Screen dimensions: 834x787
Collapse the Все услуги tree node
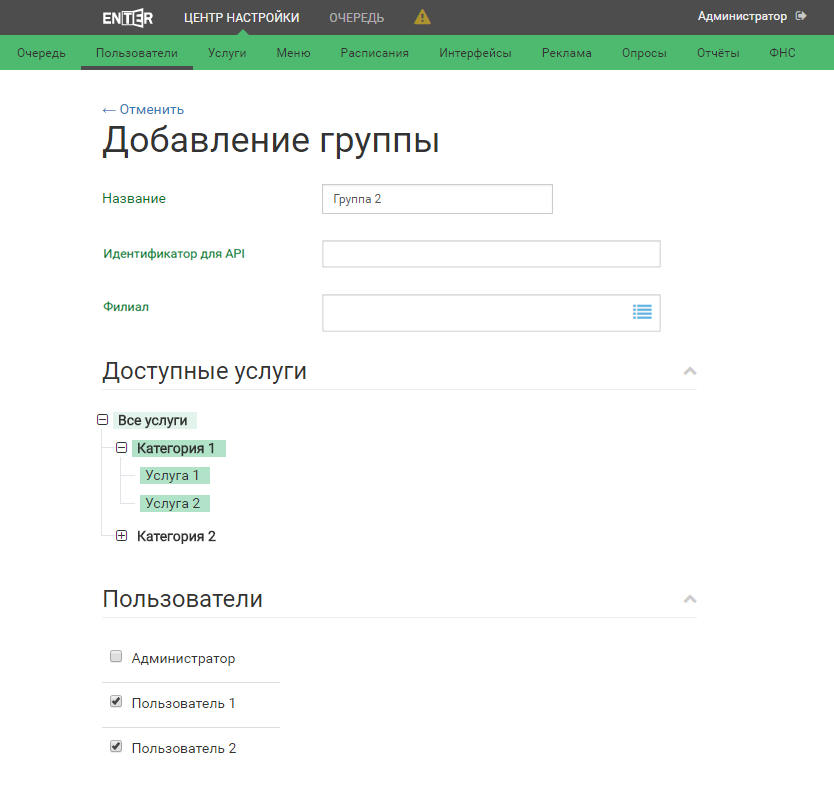(x=103, y=420)
